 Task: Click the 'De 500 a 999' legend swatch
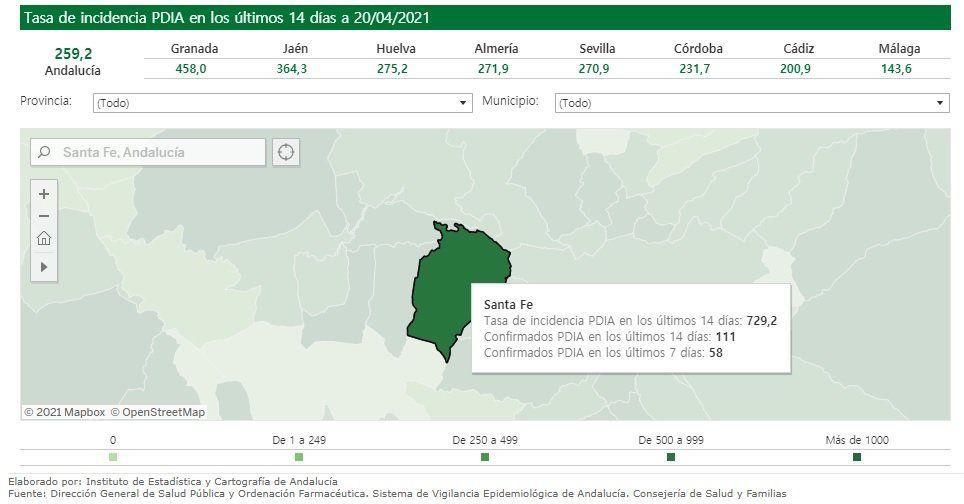coord(671,457)
